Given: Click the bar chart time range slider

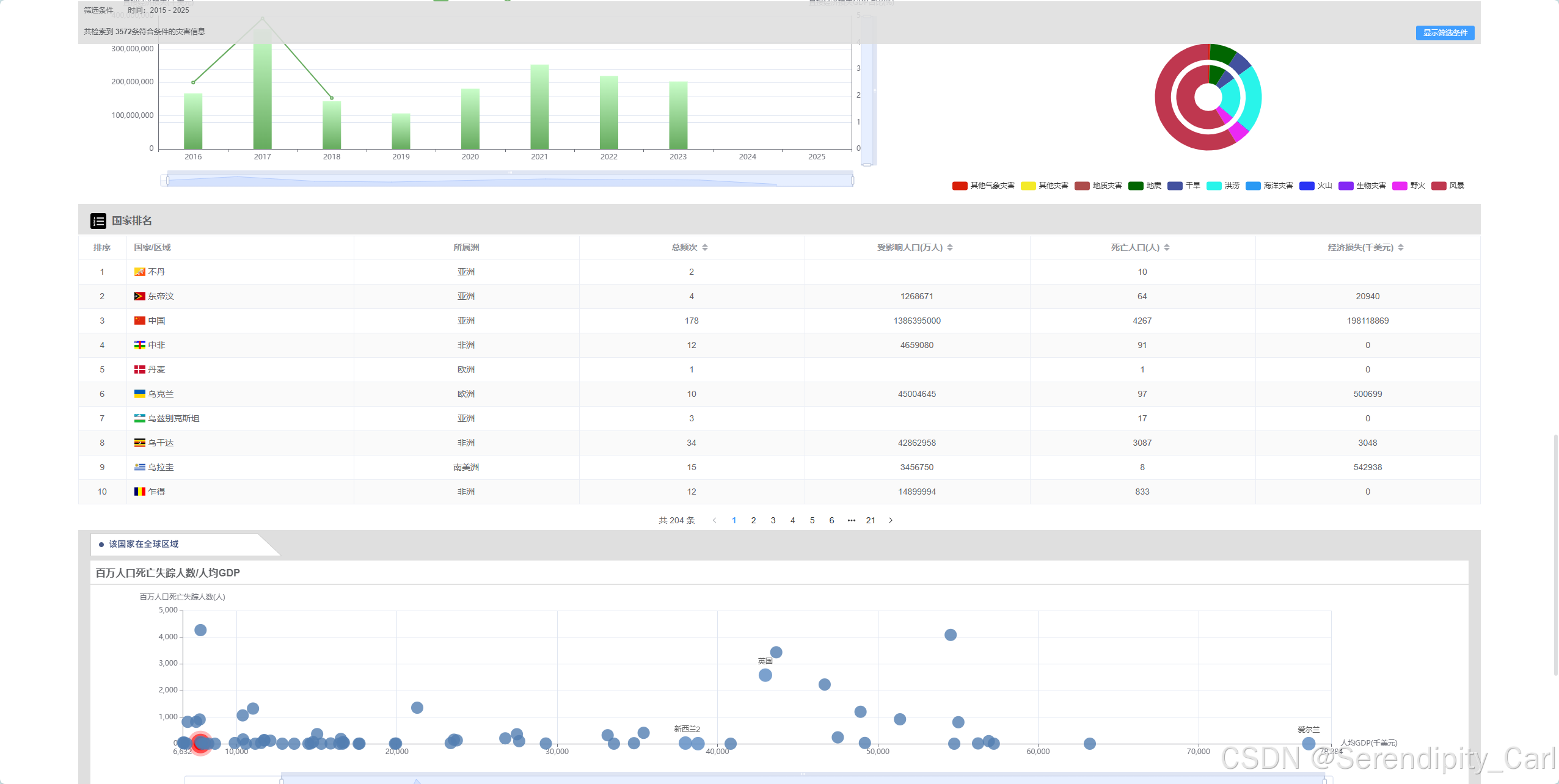Looking at the screenshot, I should (x=510, y=180).
